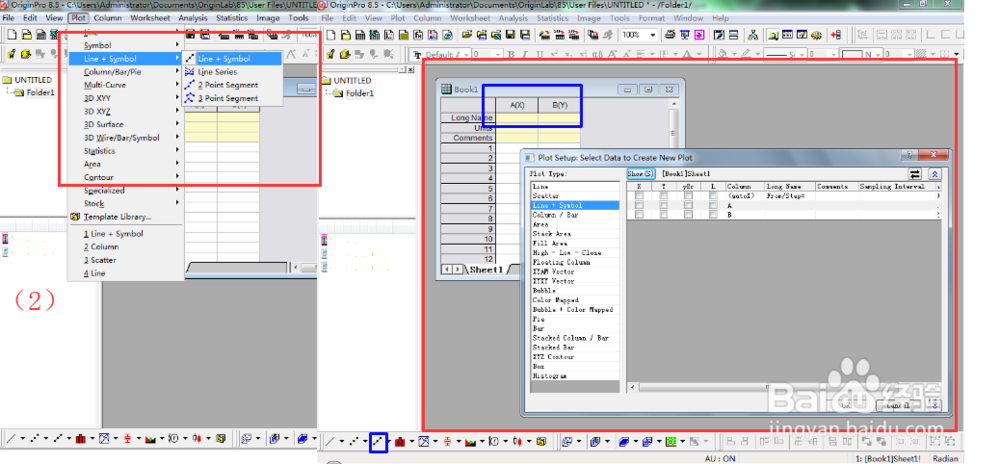Check the yEr box for column B
The height and width of the screenshot is (464, 1000).
coord(688,214)
